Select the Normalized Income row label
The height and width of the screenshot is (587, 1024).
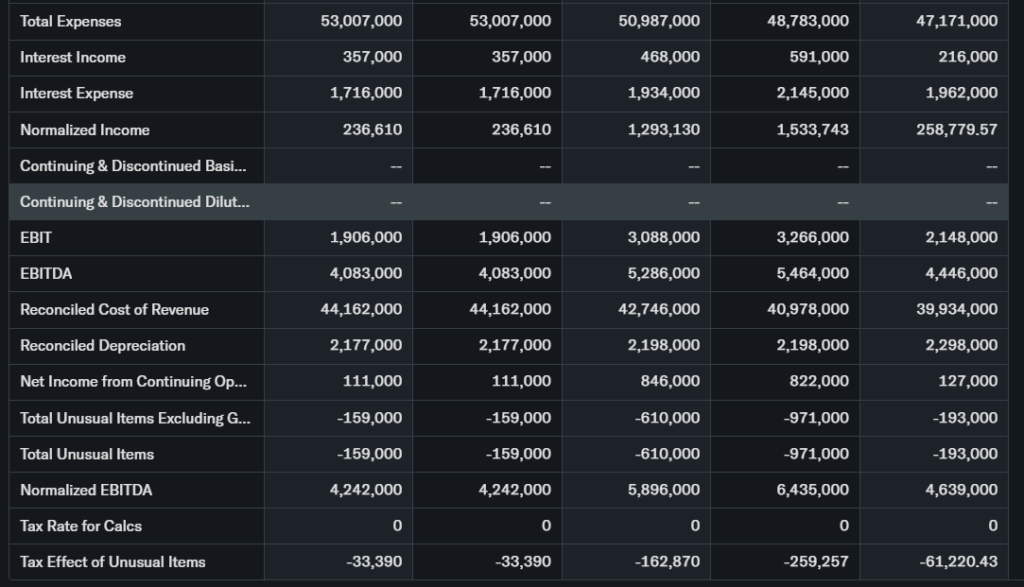[85, 130]
